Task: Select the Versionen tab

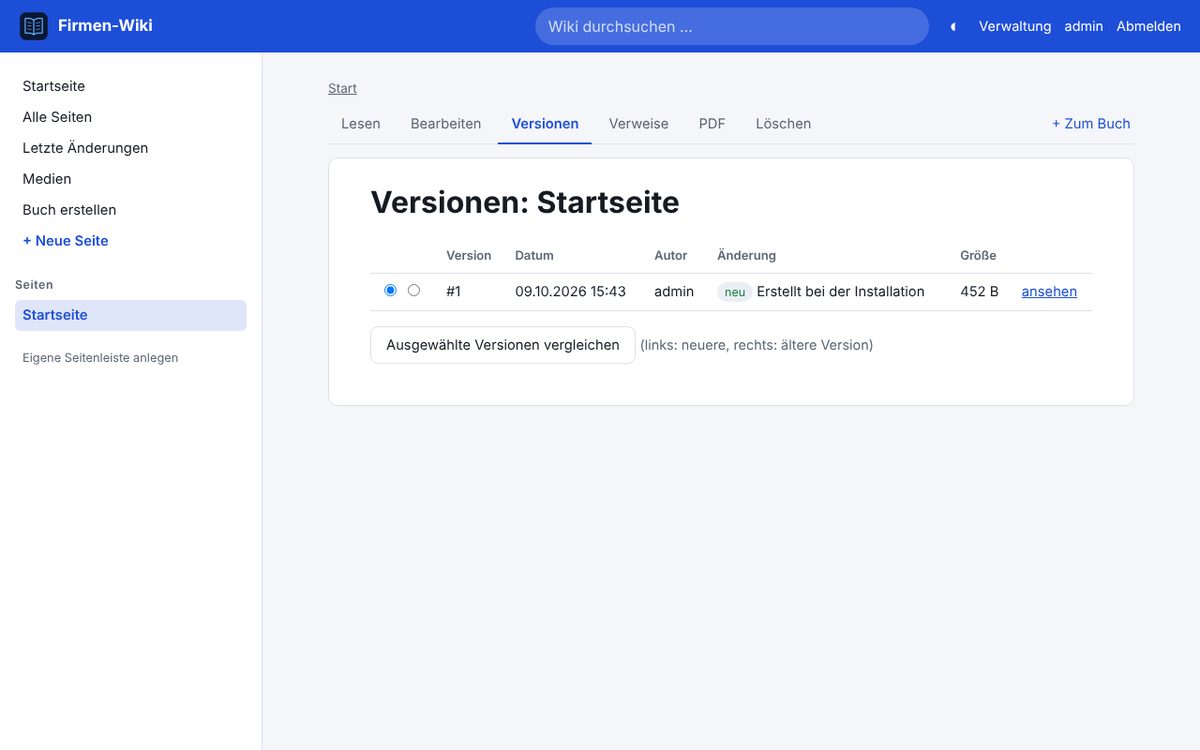Action: point(545,124)
